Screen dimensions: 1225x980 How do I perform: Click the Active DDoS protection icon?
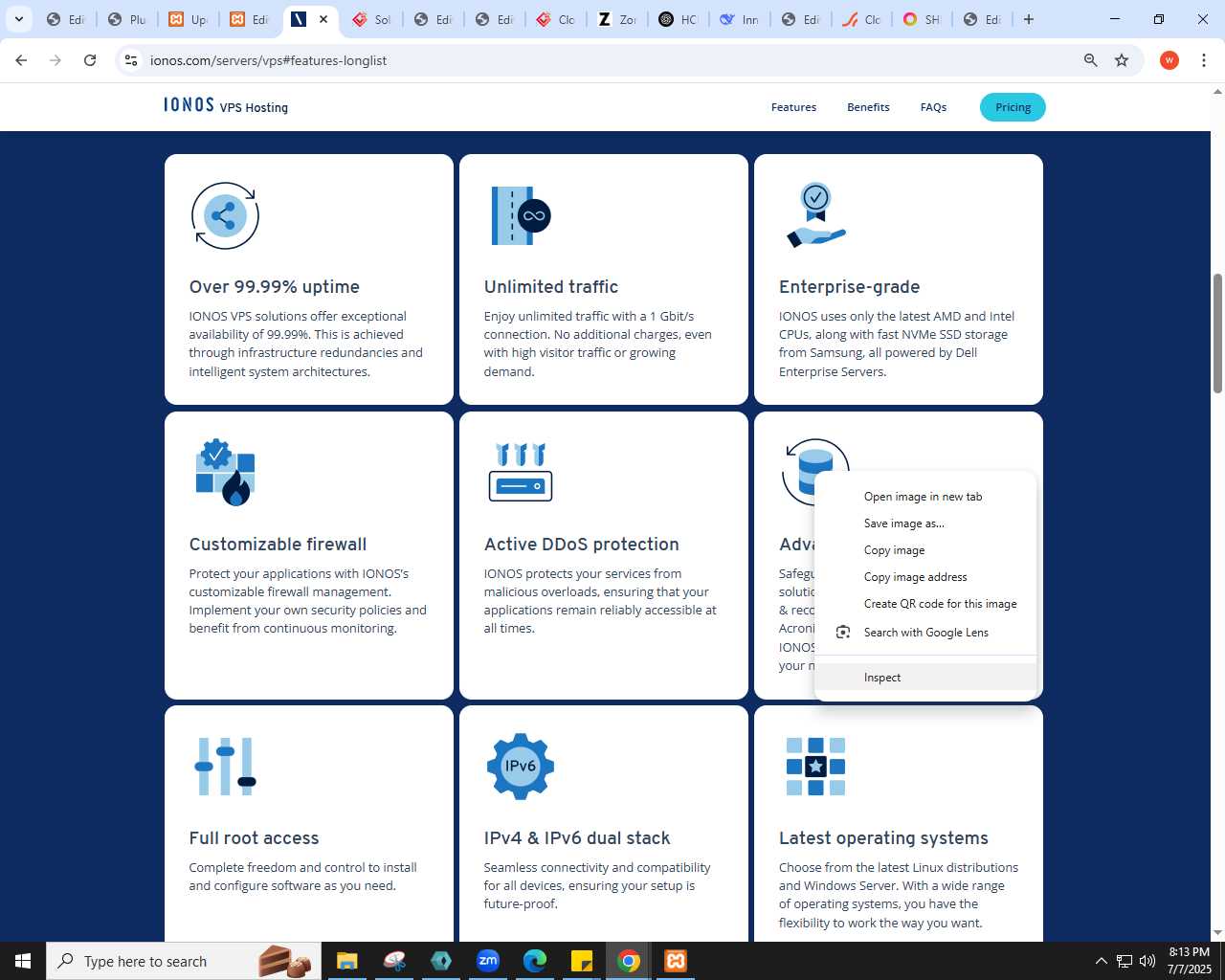point(521,472)
